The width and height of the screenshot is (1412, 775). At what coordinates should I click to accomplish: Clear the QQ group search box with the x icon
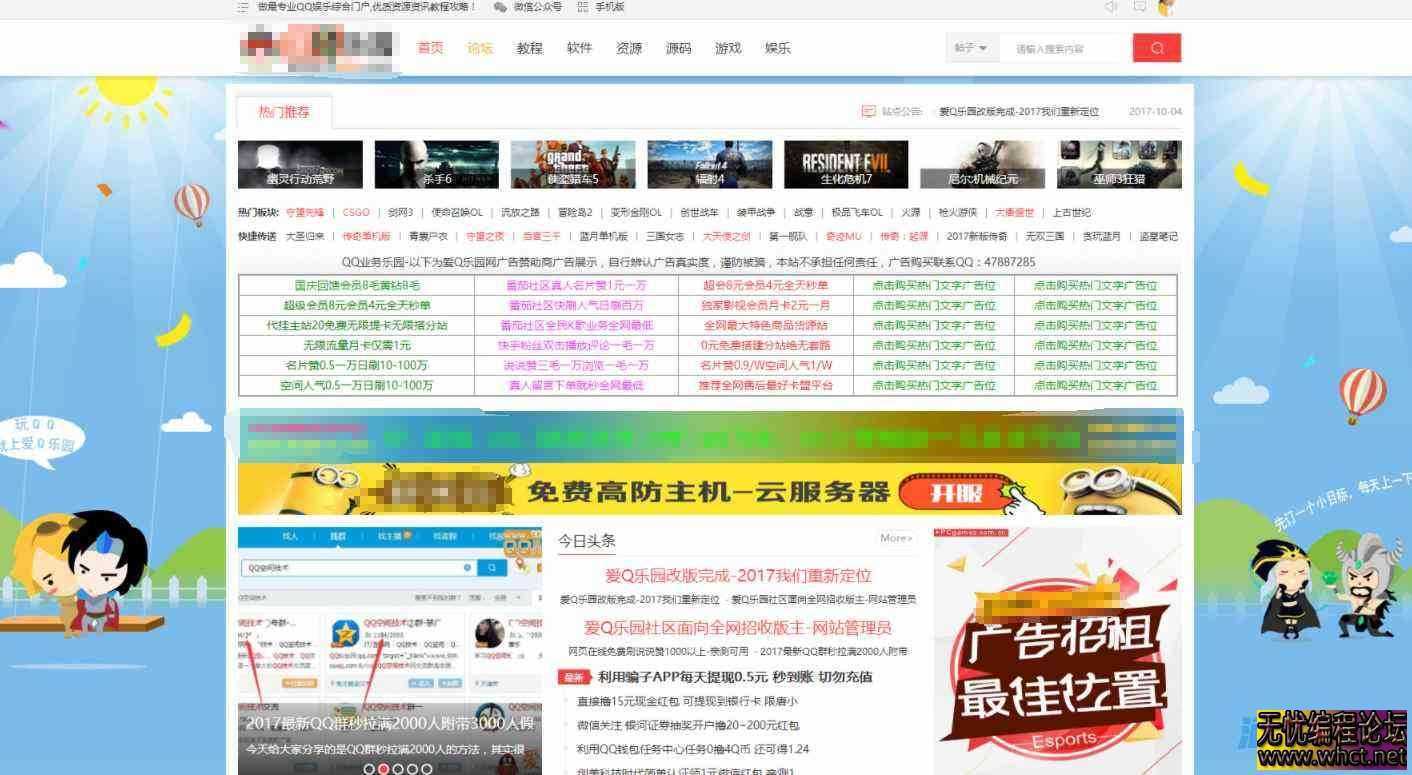pyautogui.click(x=468, y=567)
